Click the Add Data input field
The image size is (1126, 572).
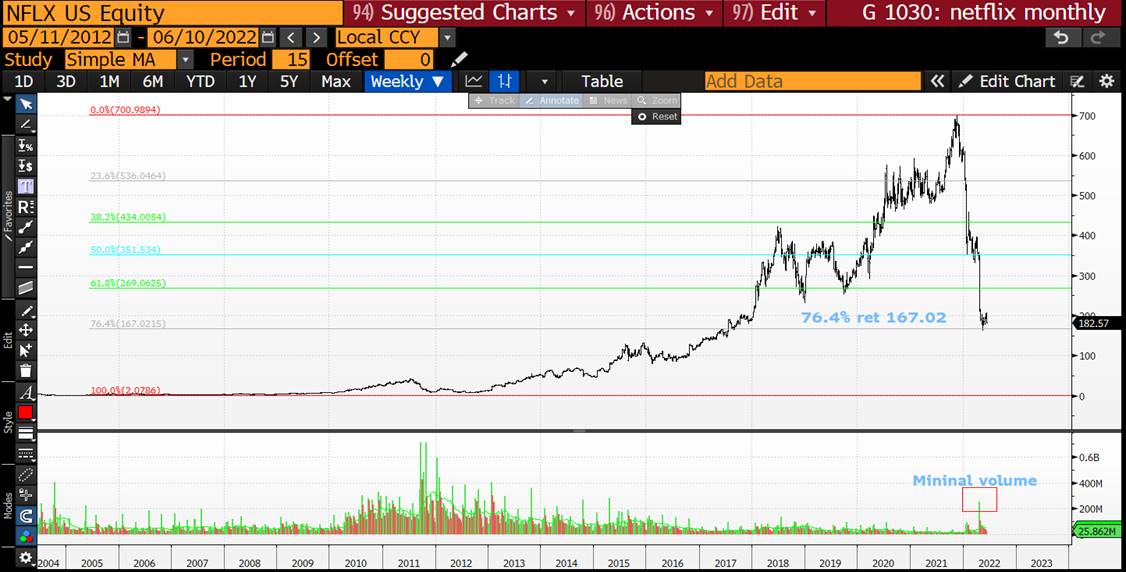[812, 81]
